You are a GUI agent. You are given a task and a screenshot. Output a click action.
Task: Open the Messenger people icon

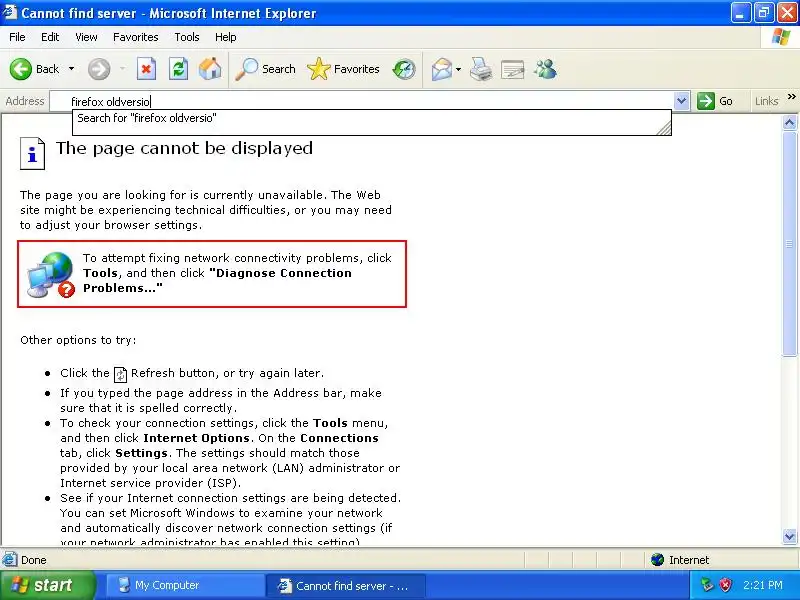click(x=545, y=69)
